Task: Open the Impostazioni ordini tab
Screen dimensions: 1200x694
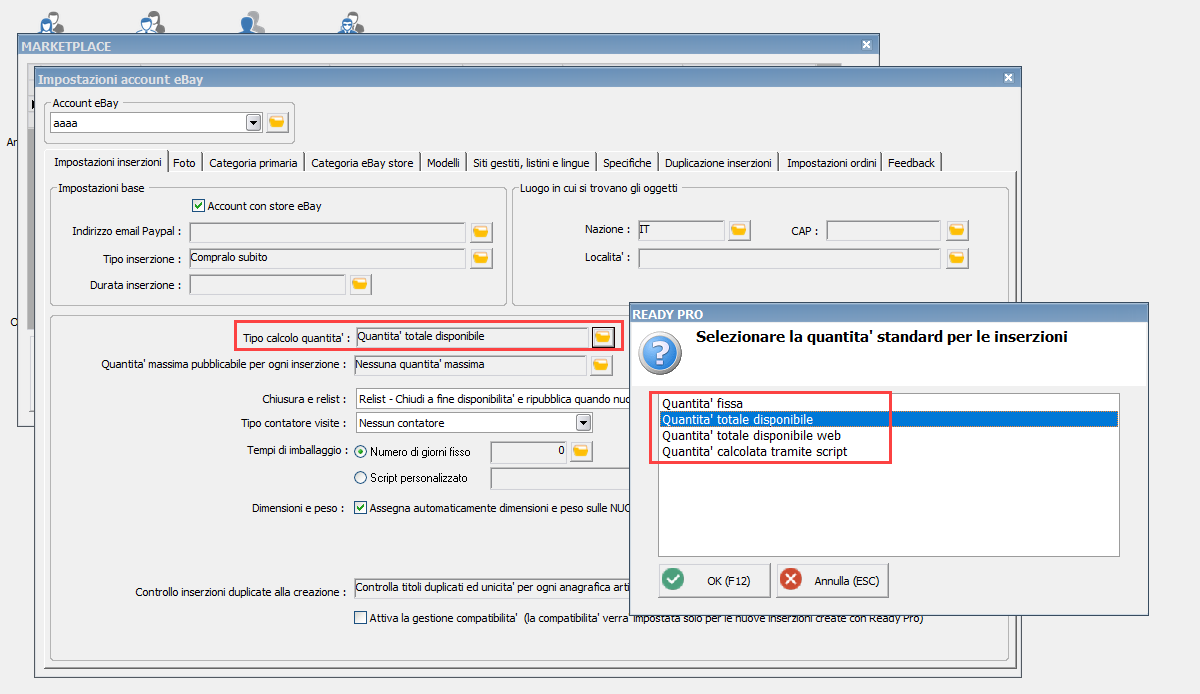Action: click(x=832, y=163)
